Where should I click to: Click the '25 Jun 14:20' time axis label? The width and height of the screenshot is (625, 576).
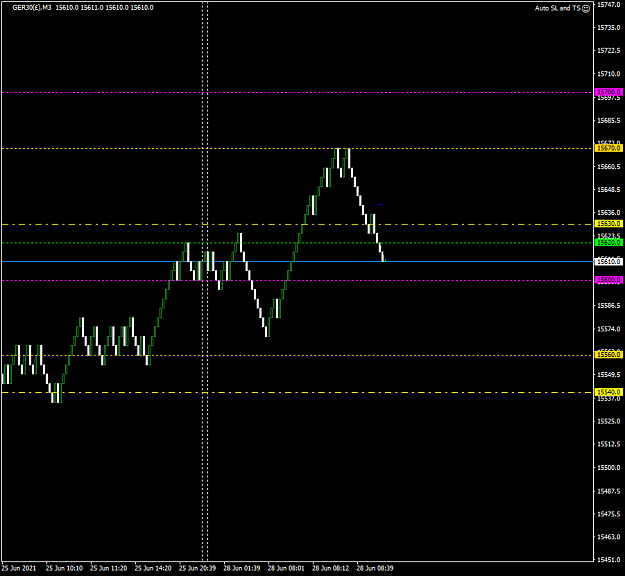(153, 568)
